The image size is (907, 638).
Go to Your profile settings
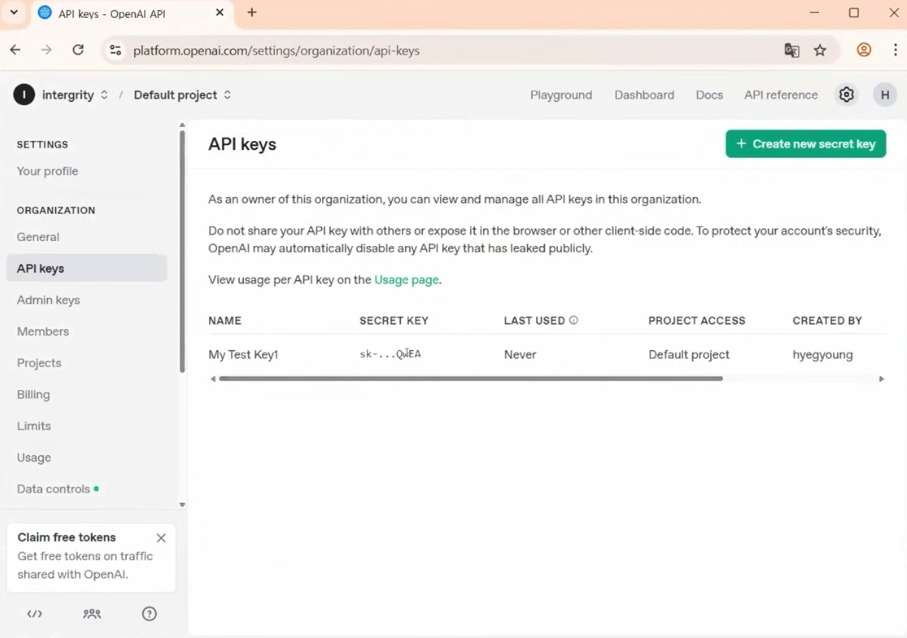pos(47,171)
